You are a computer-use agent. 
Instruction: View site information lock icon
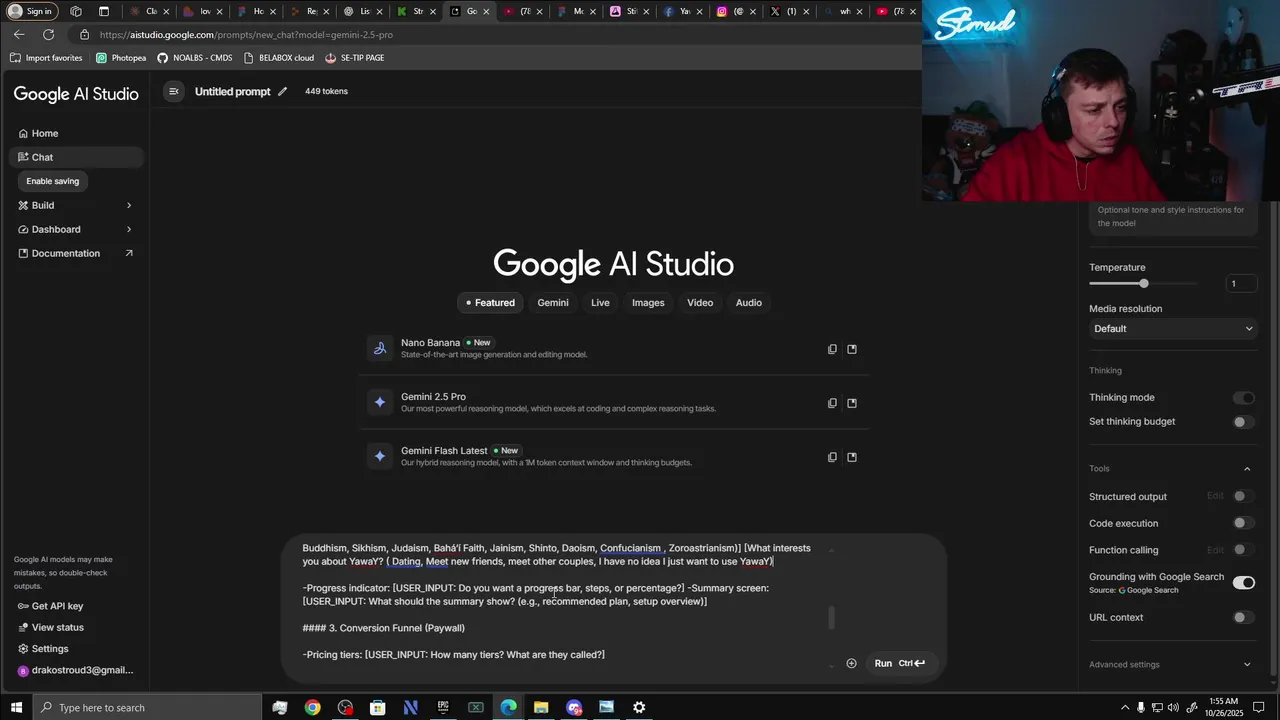click(x=85, y=34)
